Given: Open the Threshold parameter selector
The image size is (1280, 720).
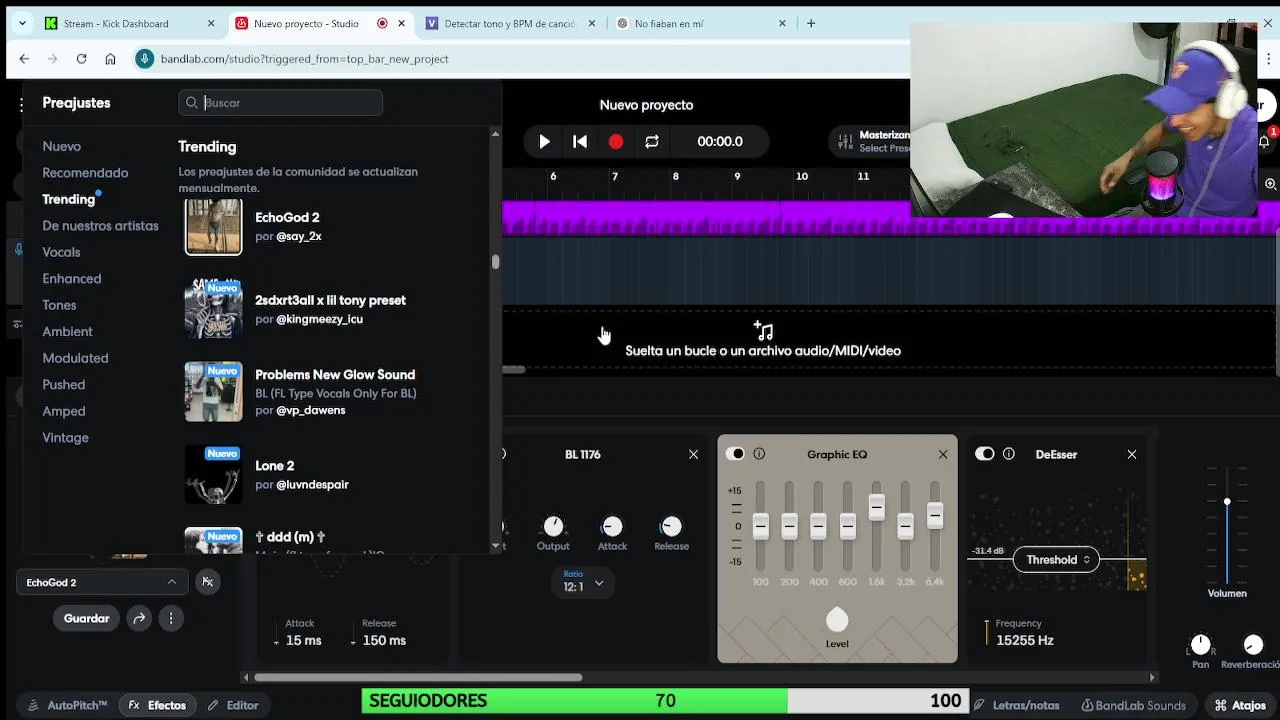Looking at the screenshot, I should click(x=1057, y=560).
